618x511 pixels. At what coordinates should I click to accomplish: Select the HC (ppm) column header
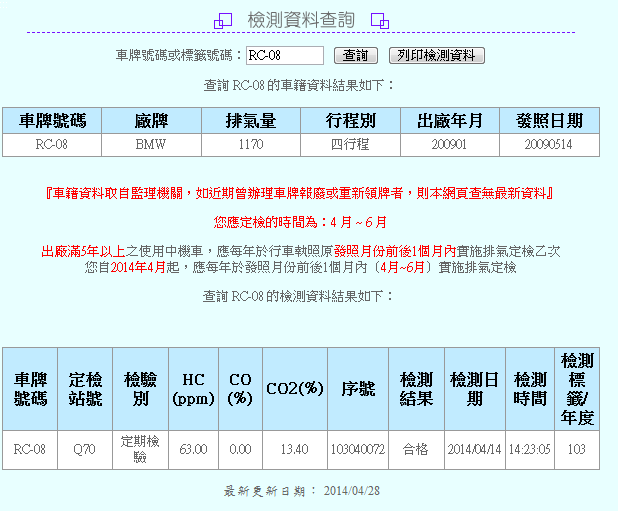pyautogui.click(x=193, y=389)
